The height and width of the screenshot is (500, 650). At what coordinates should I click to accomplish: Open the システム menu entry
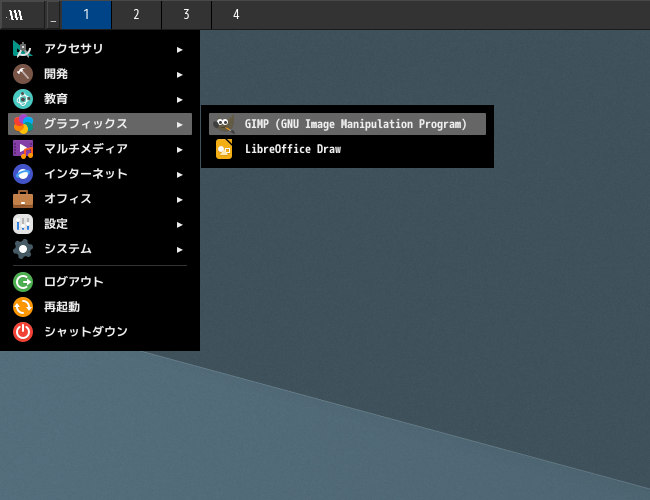tap(100, 249)
